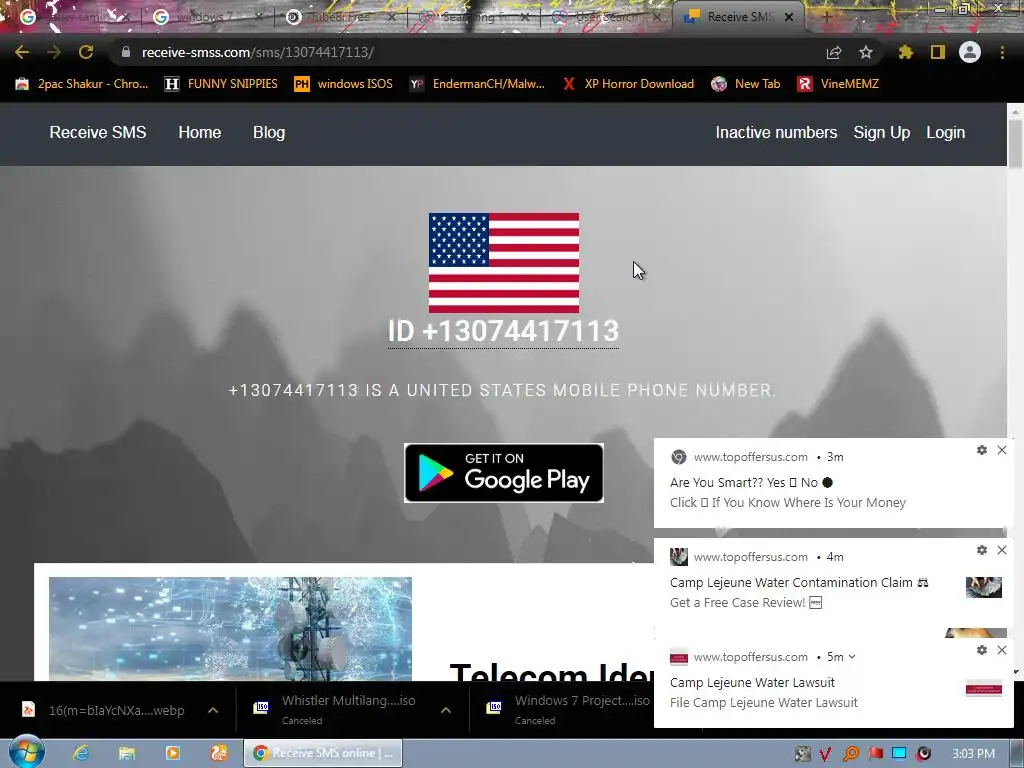Image resolution: width=1024 pixels, height=768 pixels.
Task: Open gear on Camp Lejeune Water Lawsuit notification
Action: [x=982, y=650]
